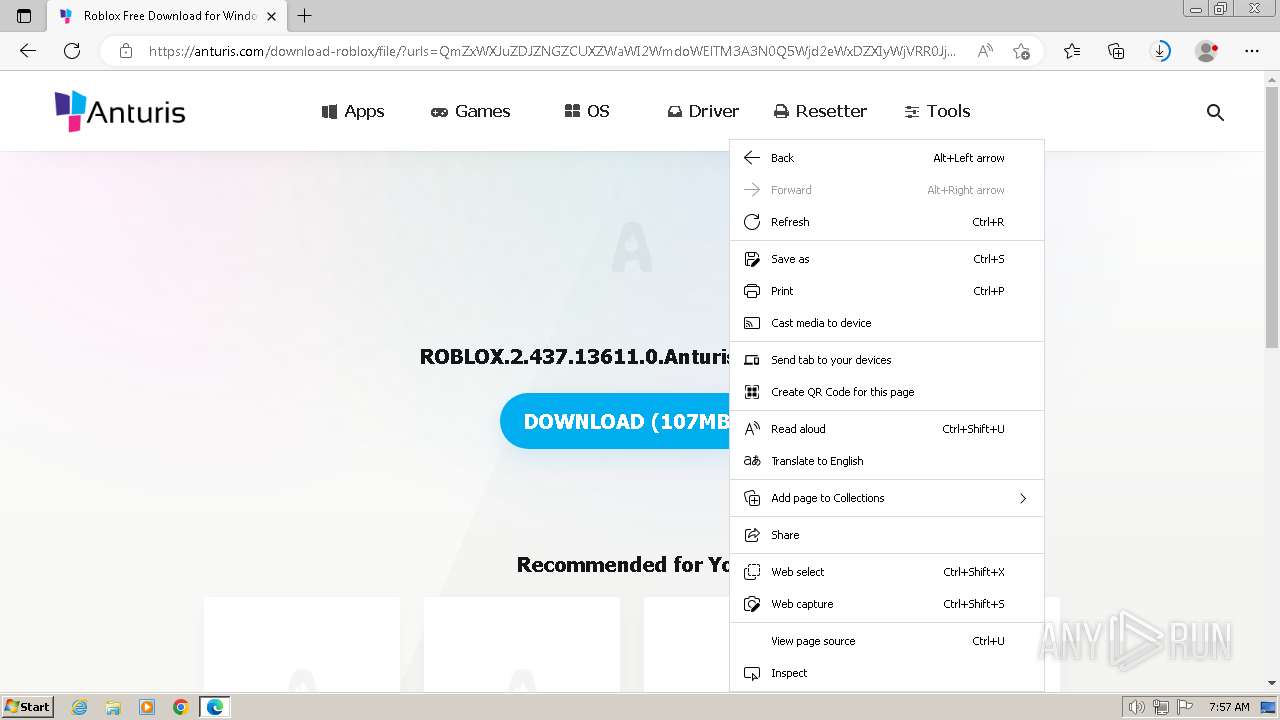
Task: Click the Action Center flag tray icon
Action: click(x=1185, y=707)
